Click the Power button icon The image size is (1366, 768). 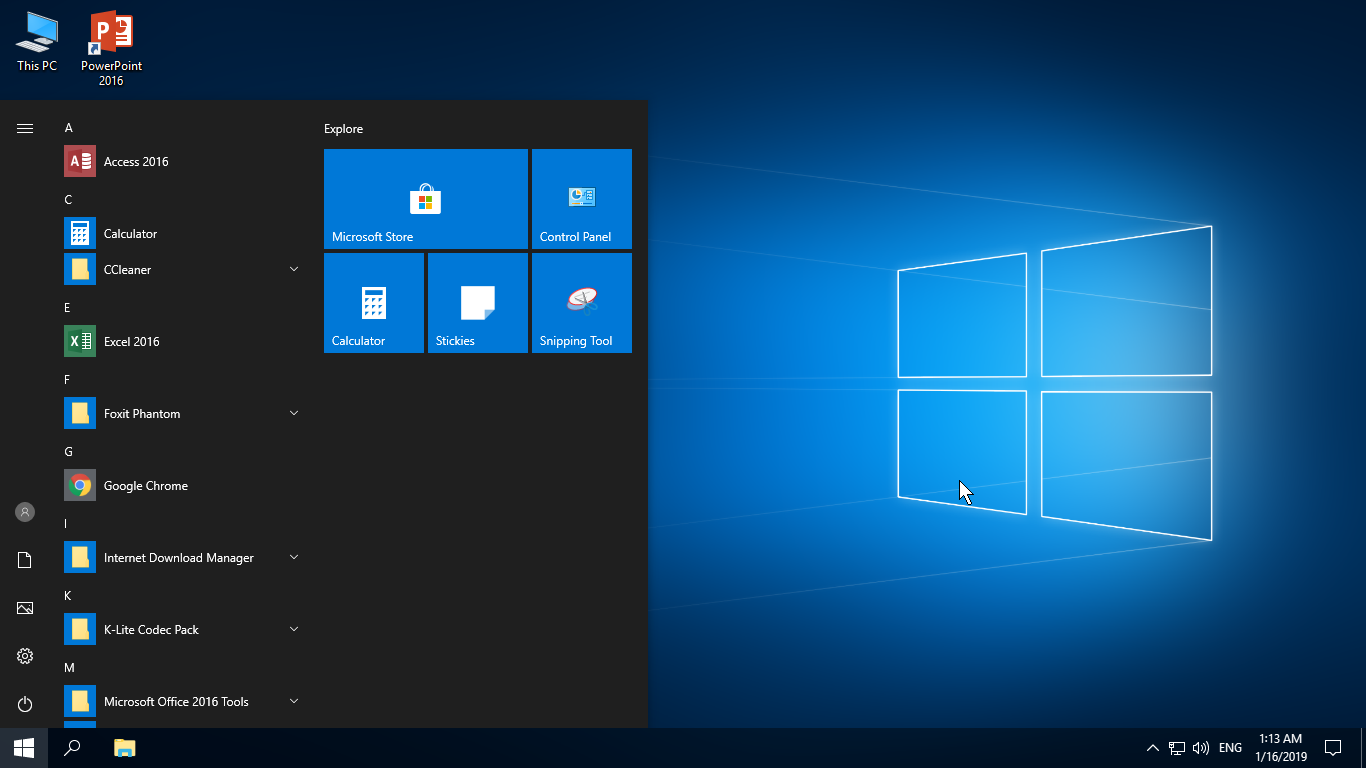pos(25,704)
